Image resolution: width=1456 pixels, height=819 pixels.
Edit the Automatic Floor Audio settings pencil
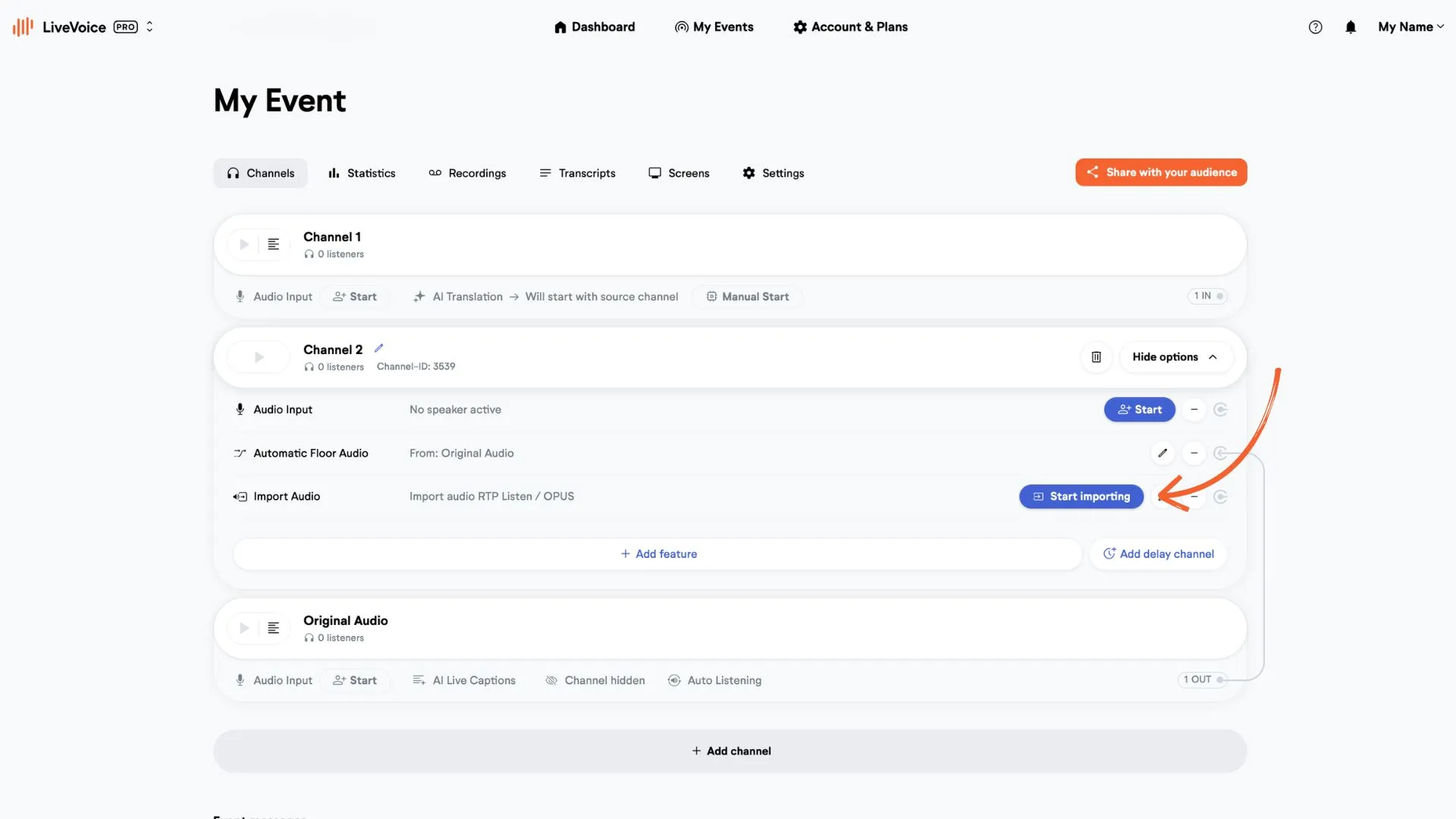(1163, 453)
